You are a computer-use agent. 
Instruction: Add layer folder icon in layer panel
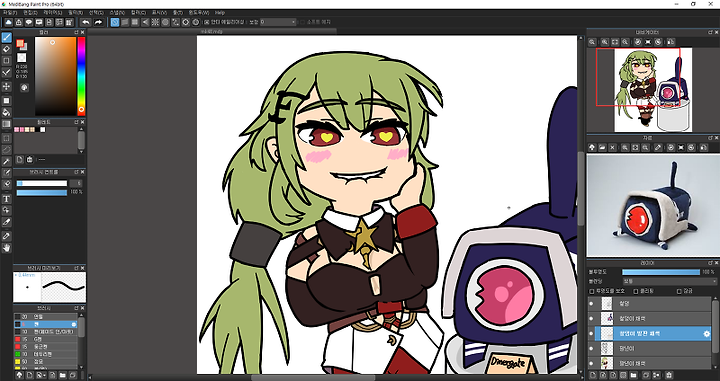tap(634, 375)
